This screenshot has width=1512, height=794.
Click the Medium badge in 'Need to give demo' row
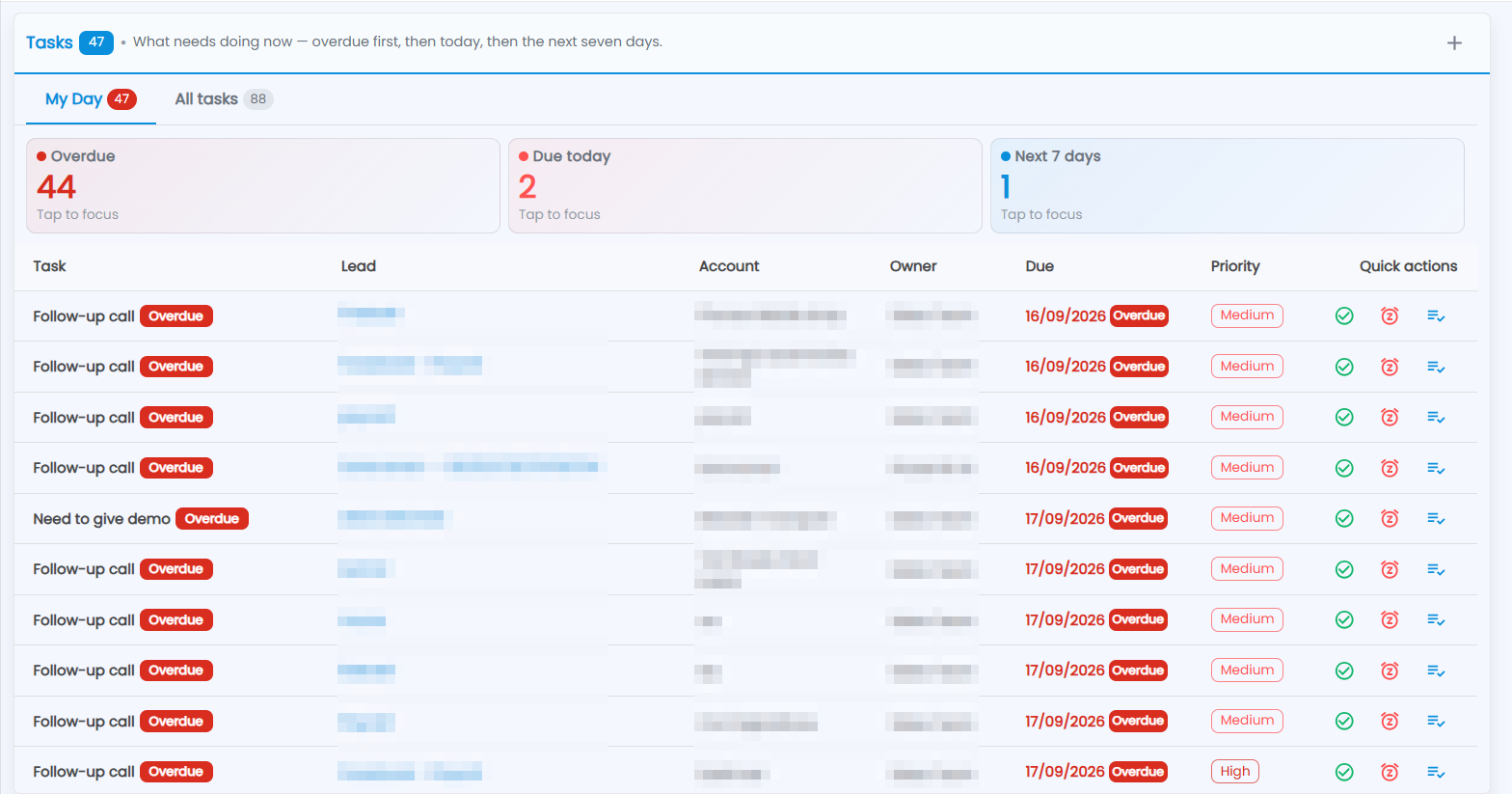(1247, 518)
